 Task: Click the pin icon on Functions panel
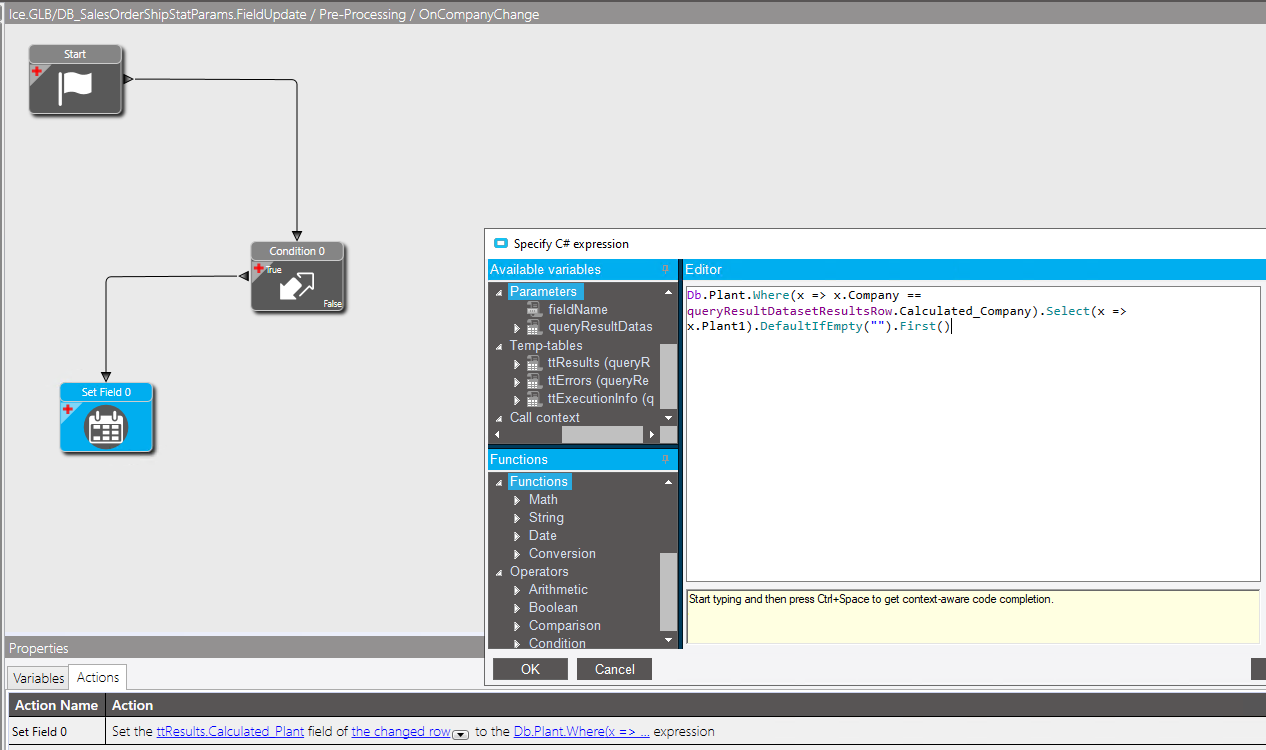point(665,460)
